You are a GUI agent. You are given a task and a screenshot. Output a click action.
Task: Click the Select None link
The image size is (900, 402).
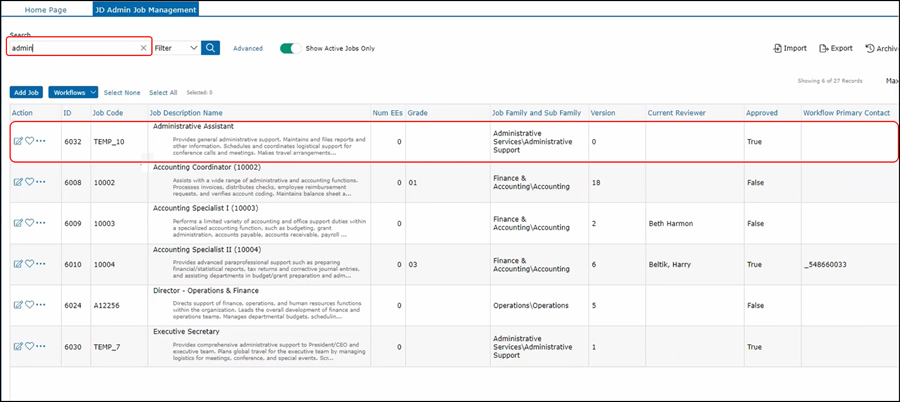(122, 92)
